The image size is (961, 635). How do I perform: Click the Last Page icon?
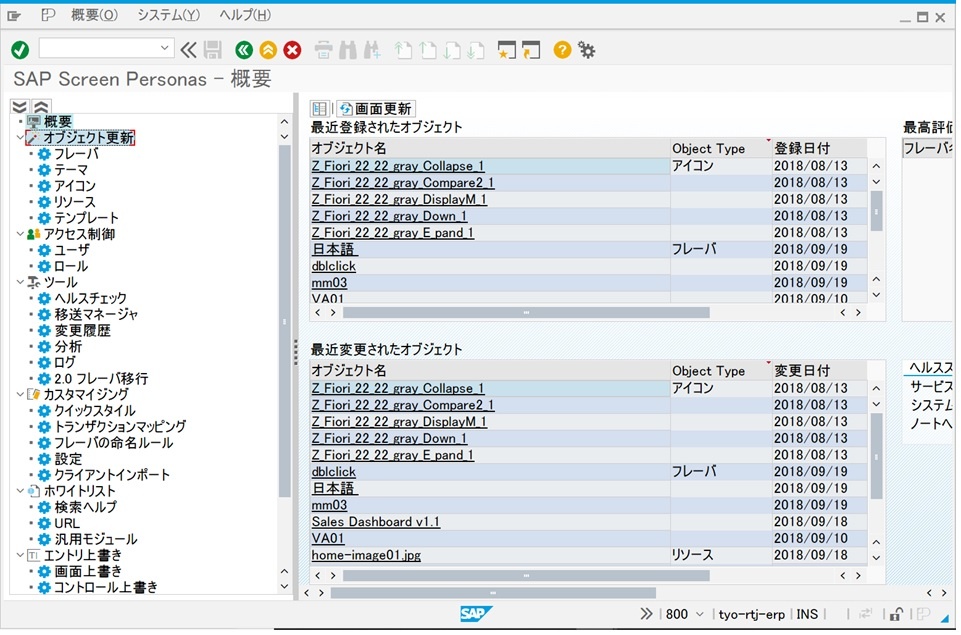click(476, 50)
